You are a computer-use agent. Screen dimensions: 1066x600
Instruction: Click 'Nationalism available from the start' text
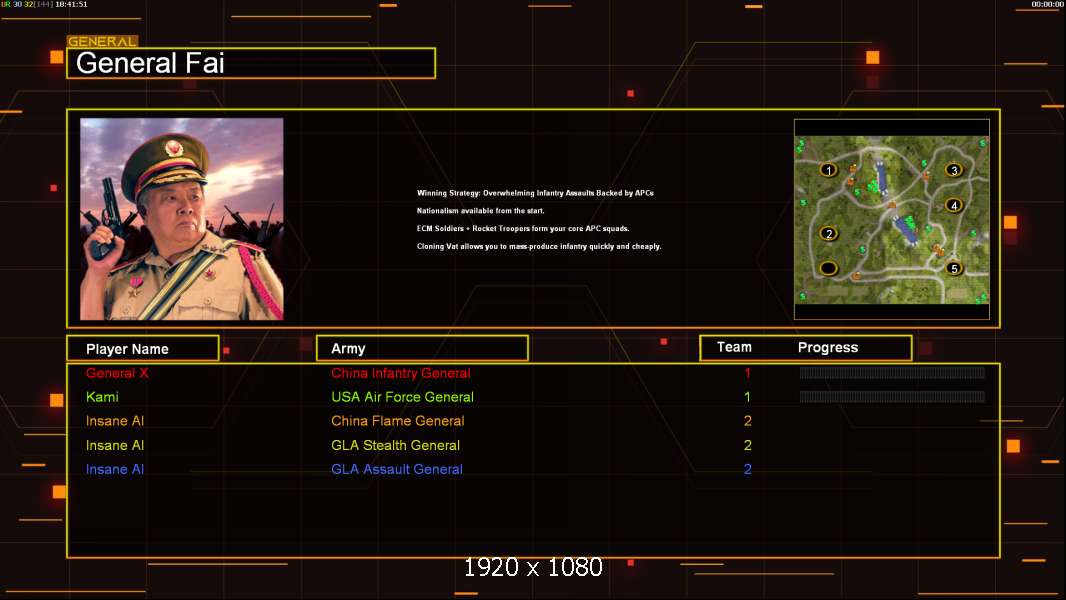[x=481, y=211]
